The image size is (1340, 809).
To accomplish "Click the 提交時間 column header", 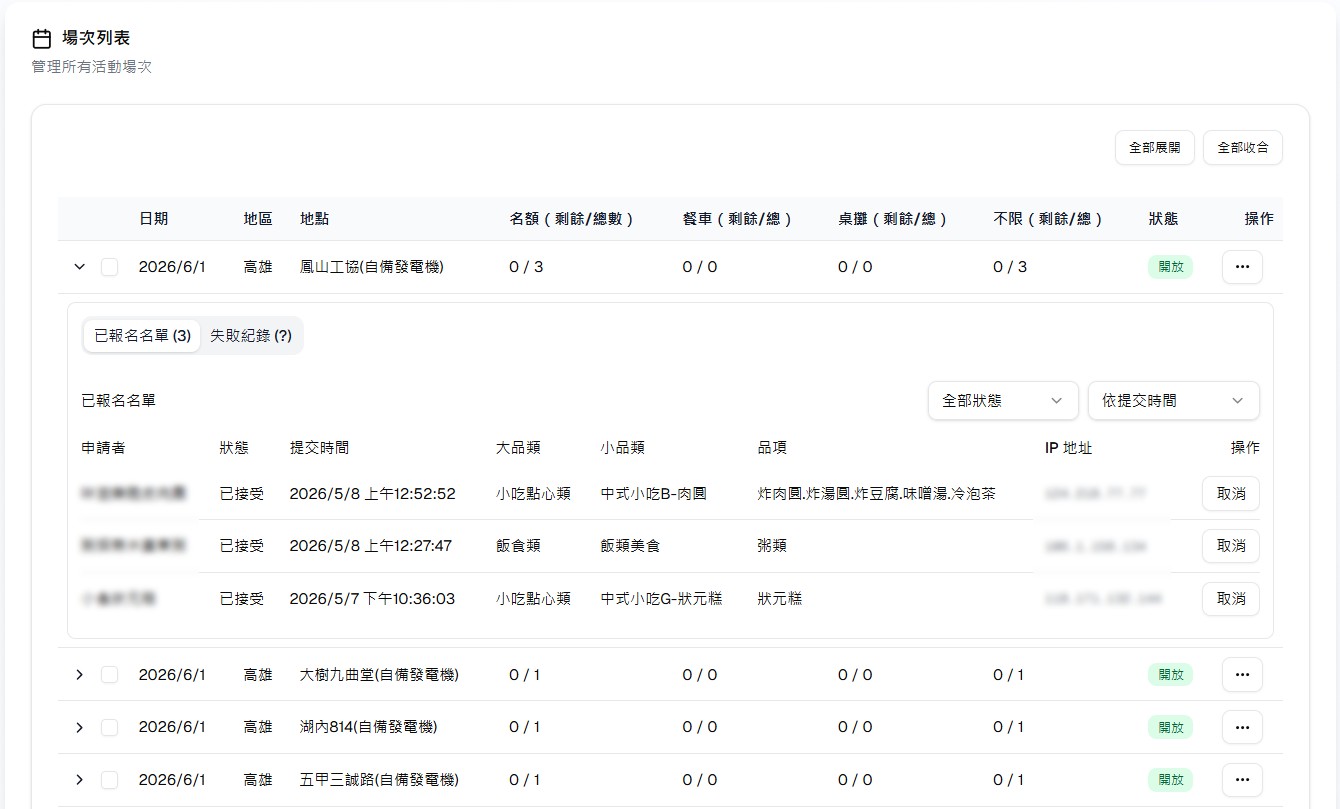I will coord(319,448).
